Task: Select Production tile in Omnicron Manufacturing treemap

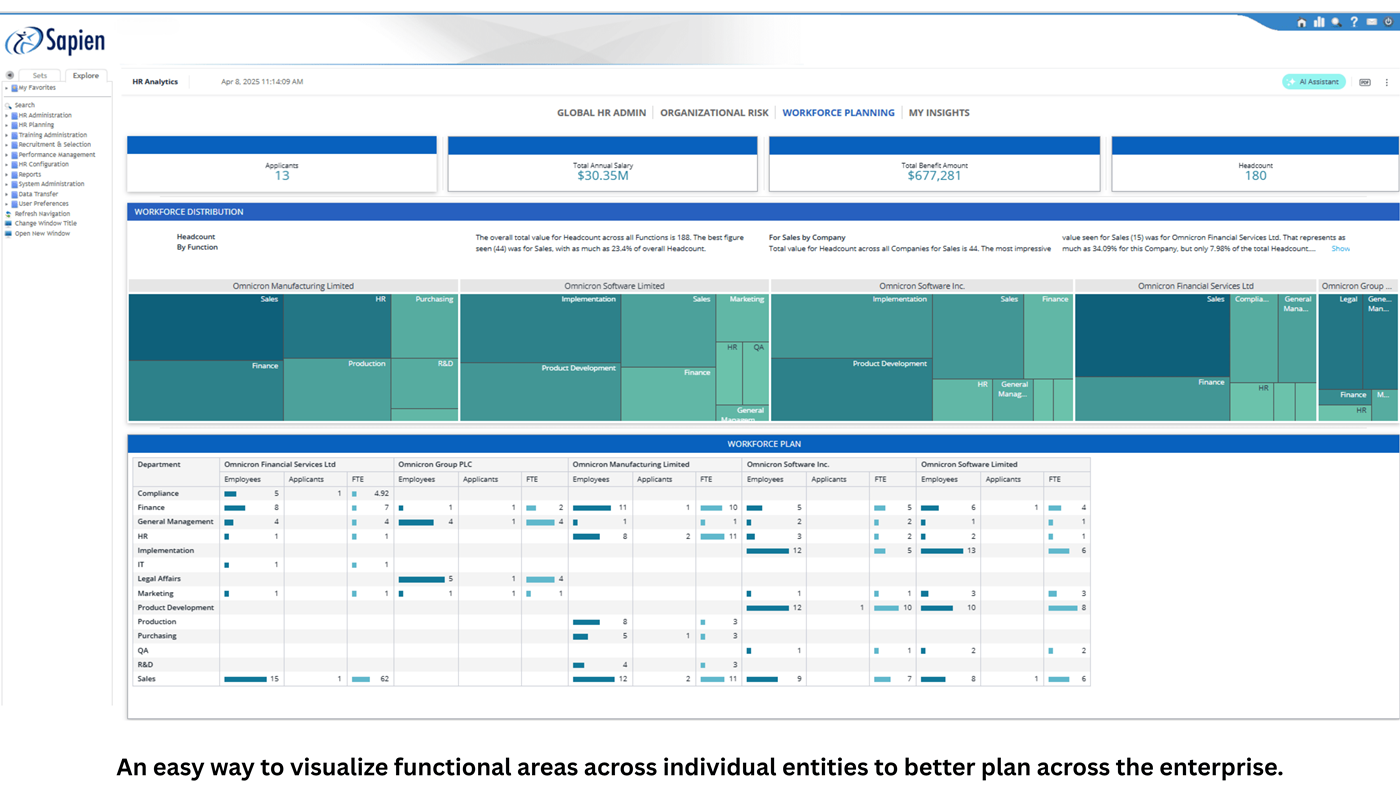Action: pos(337,389)
